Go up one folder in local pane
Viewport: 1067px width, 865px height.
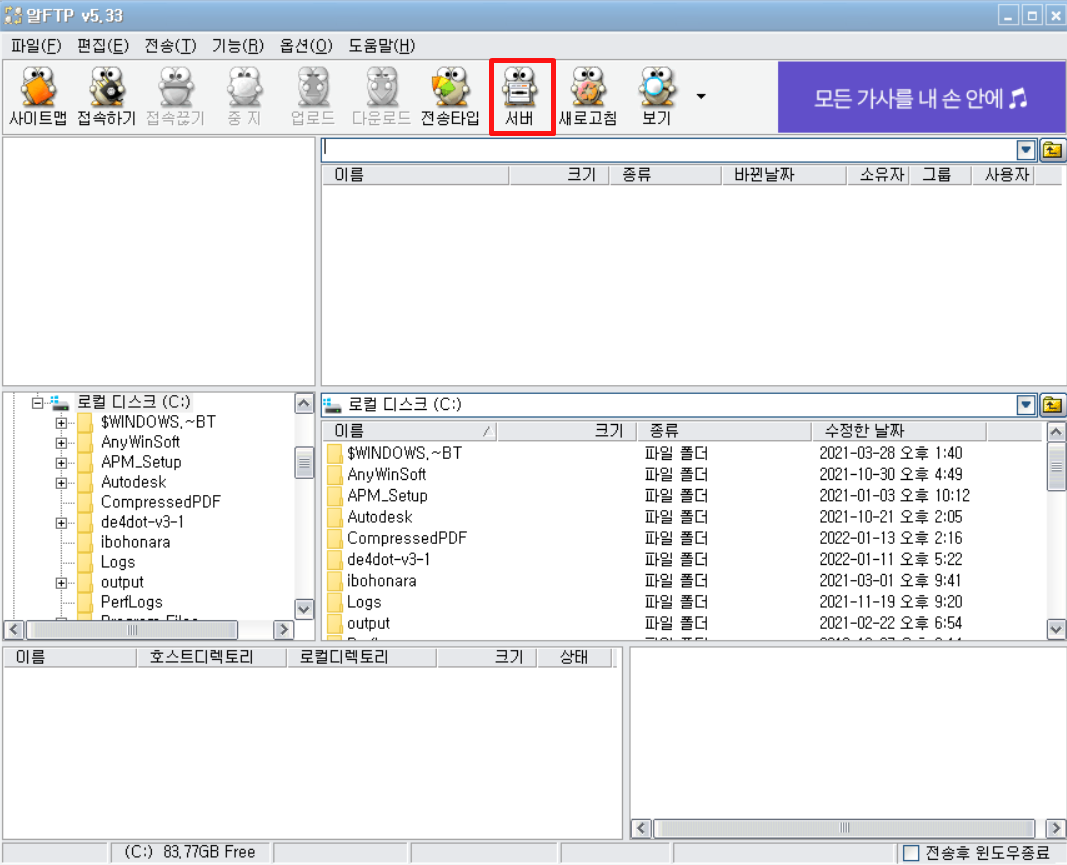click(x=1052, y=405)
